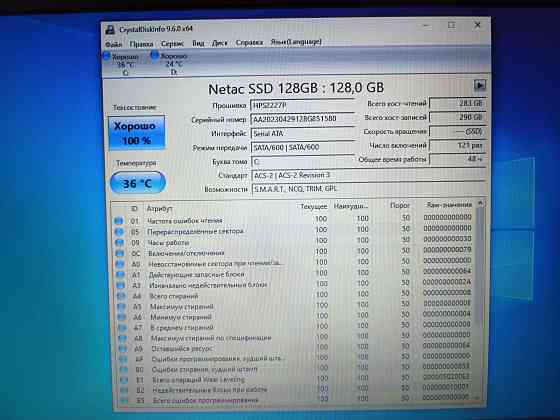The height and width of the screenshot is (420, 560).
Task: Click the Хорошо 100 % health status button
Action: tap(136, 133)
